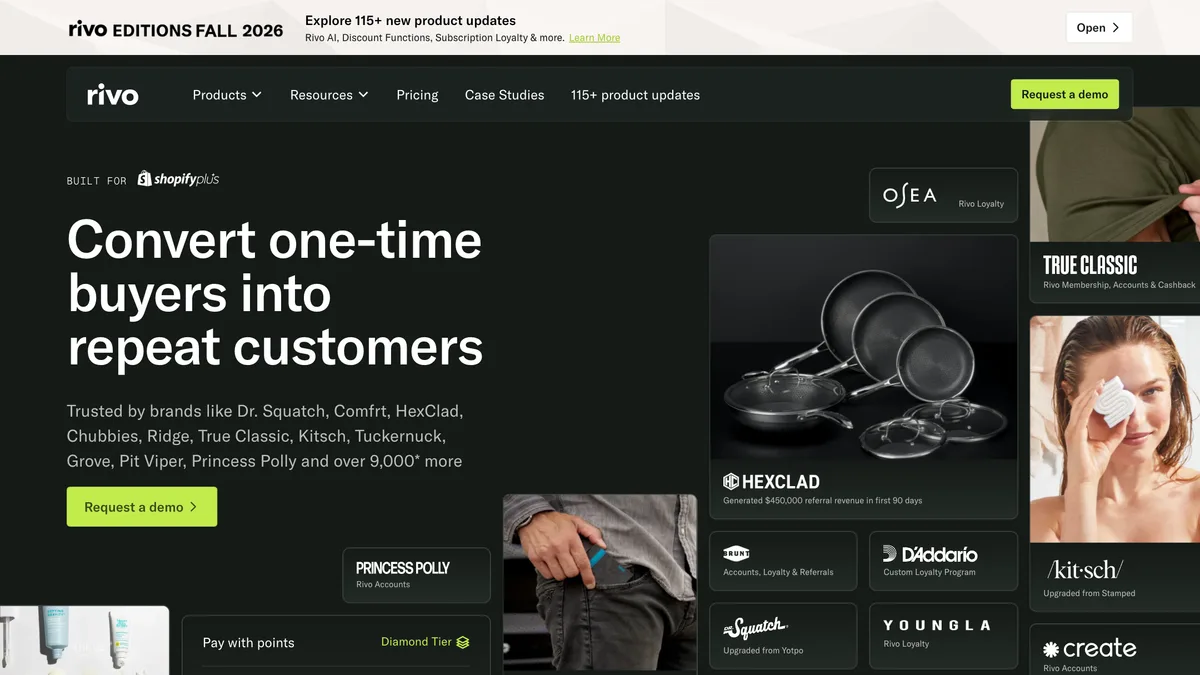Click the rivo Editions Fall 2026 logo
Screen dimensions: 1200x675
coord(176,29)
